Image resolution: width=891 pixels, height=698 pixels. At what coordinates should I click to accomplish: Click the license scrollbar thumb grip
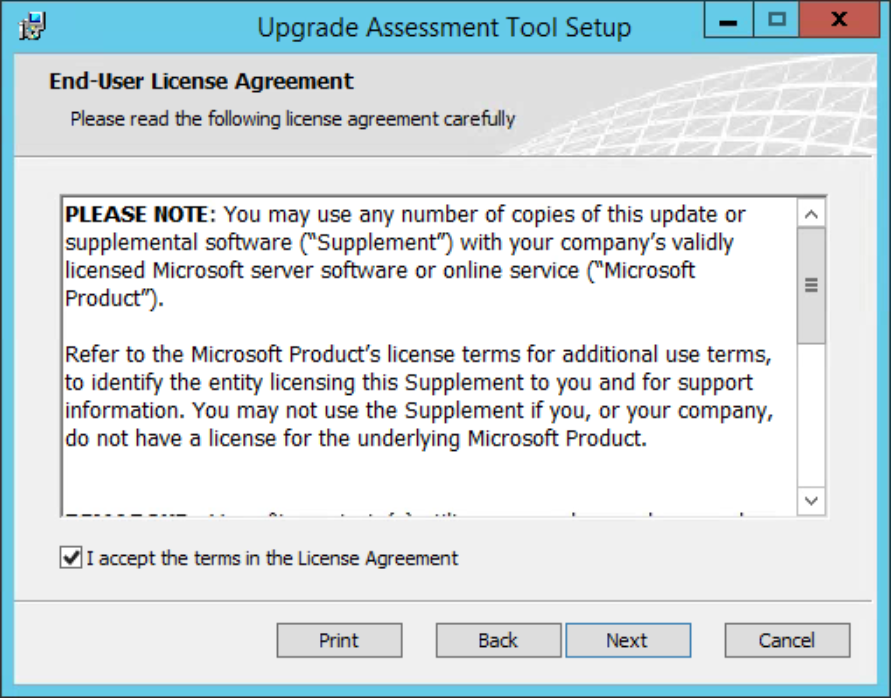tap(811, 285)
